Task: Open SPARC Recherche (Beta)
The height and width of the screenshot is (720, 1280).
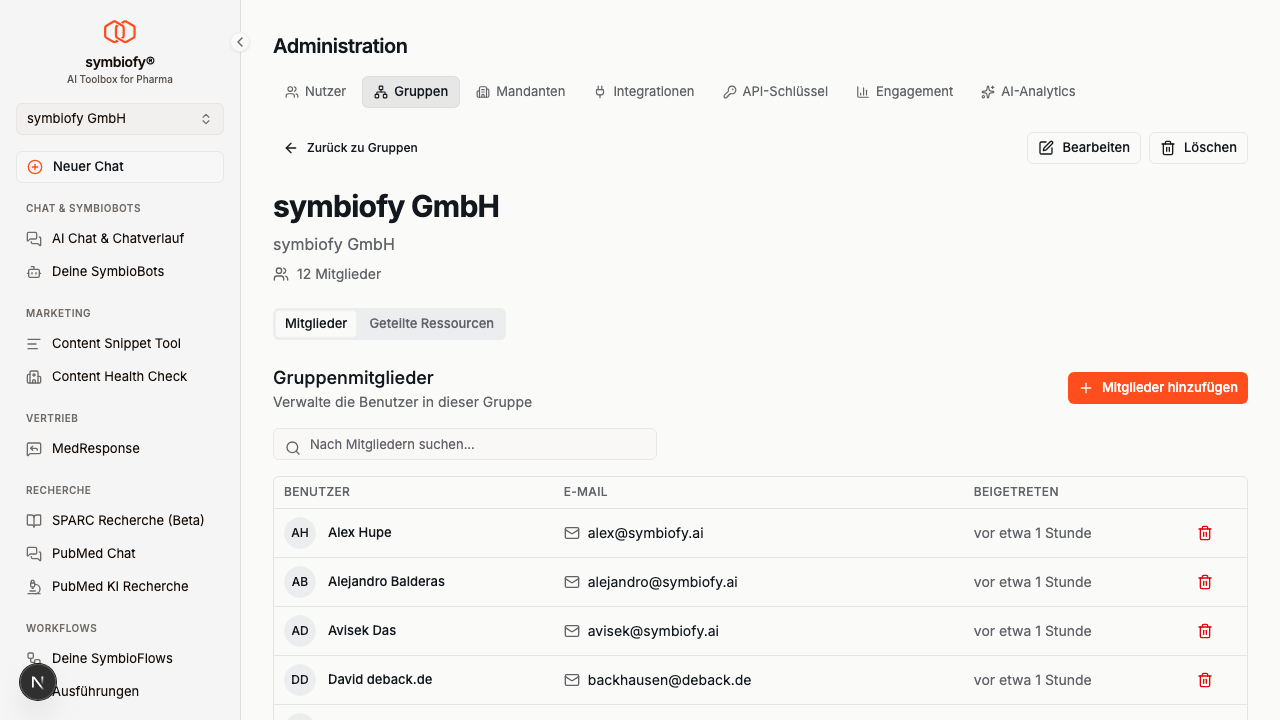Action: point(120,521)
